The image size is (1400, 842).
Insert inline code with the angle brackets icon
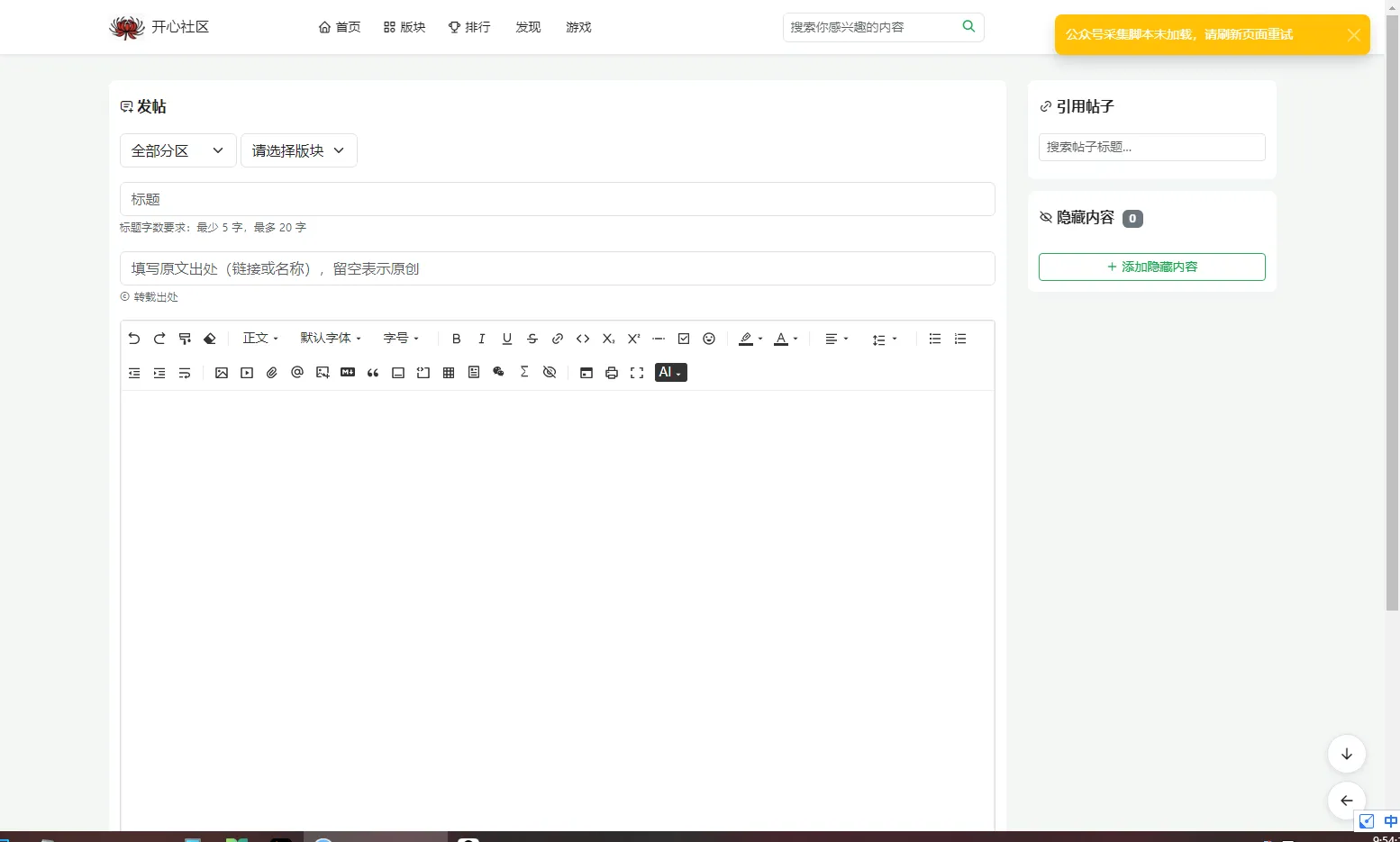coord(583,339)
